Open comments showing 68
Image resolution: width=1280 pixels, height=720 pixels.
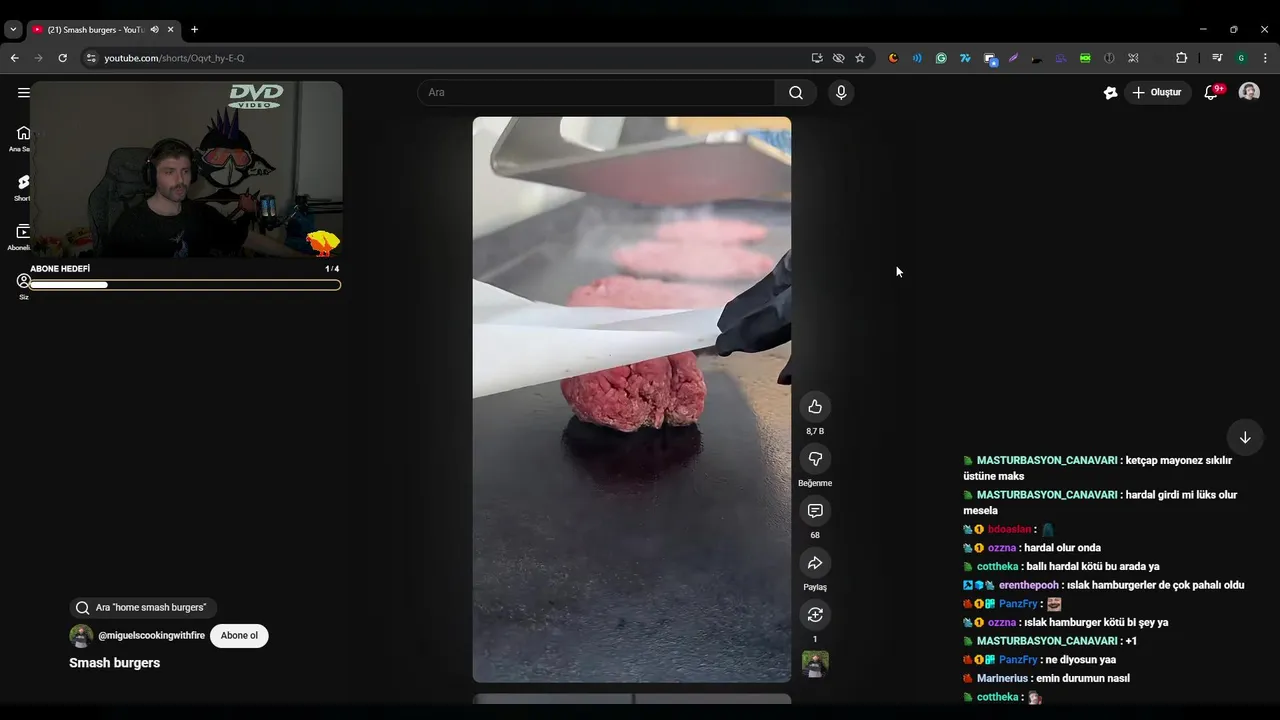pyautogui.click(x=815, y=510)
